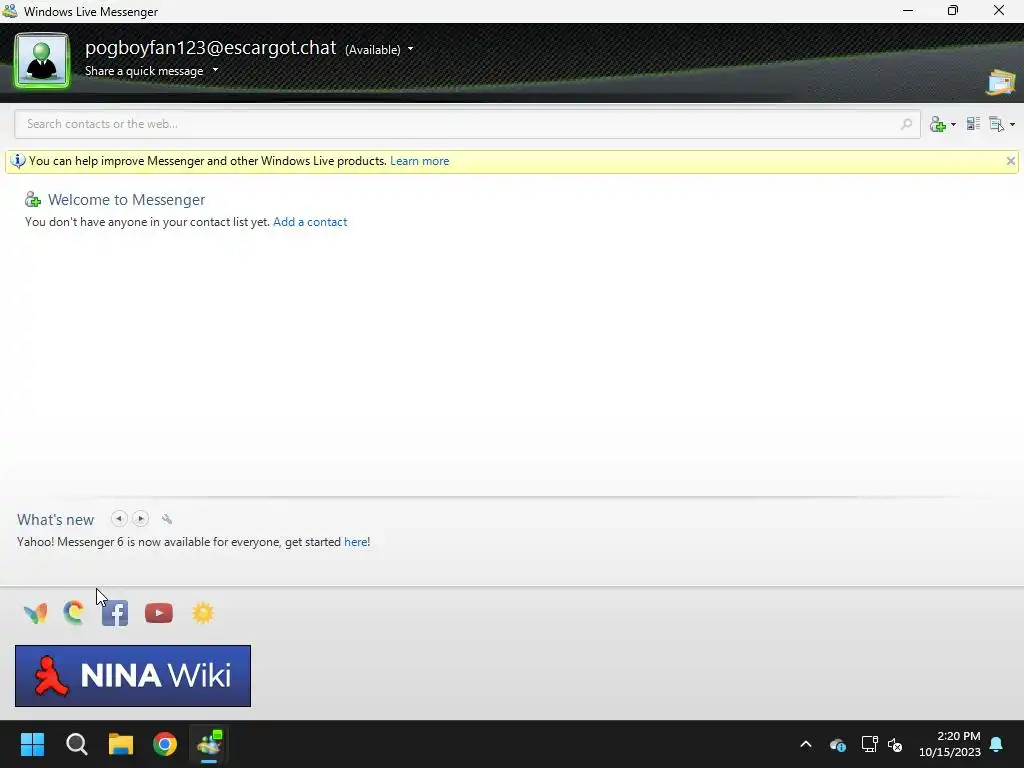
Task: Open the dropdown arrow beside Show menu icon
Action: pos(1012,125)
